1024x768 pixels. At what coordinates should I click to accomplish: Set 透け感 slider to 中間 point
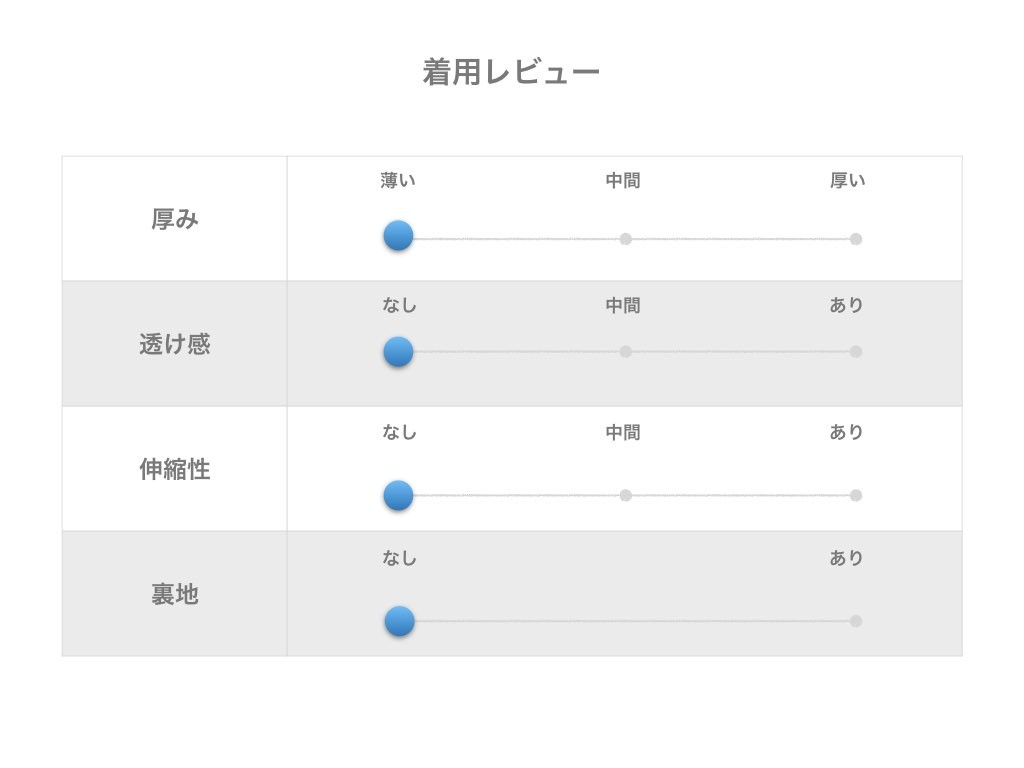(625, 352)
